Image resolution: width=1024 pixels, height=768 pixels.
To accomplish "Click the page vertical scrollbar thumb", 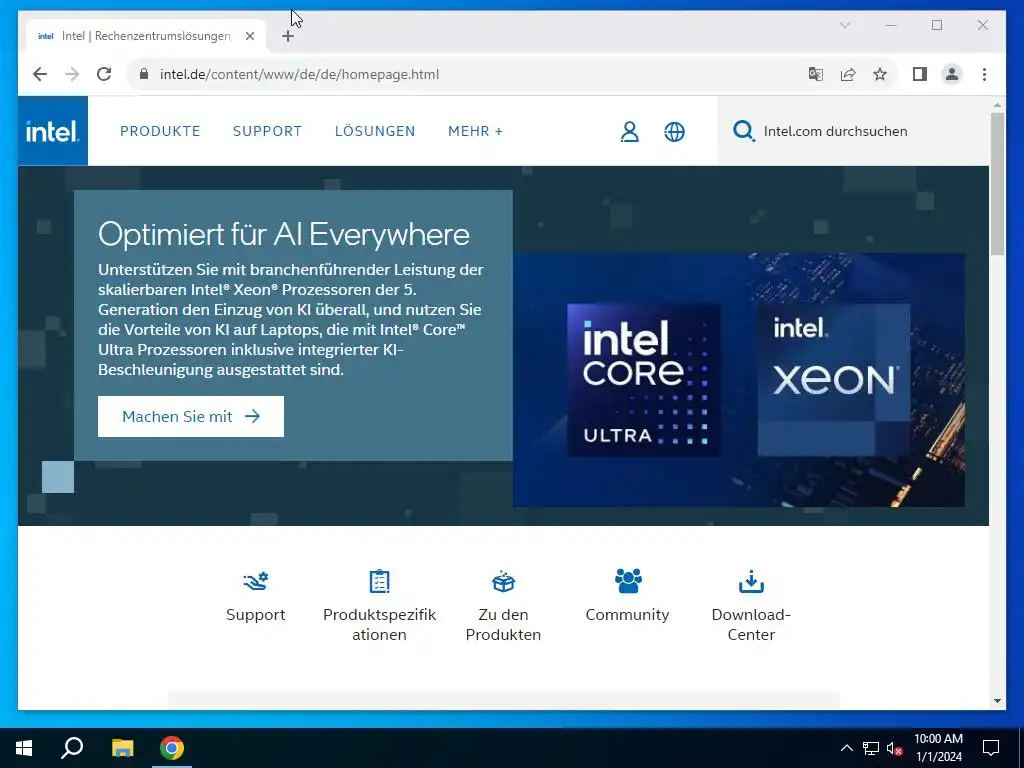I will tap(997, 183).
